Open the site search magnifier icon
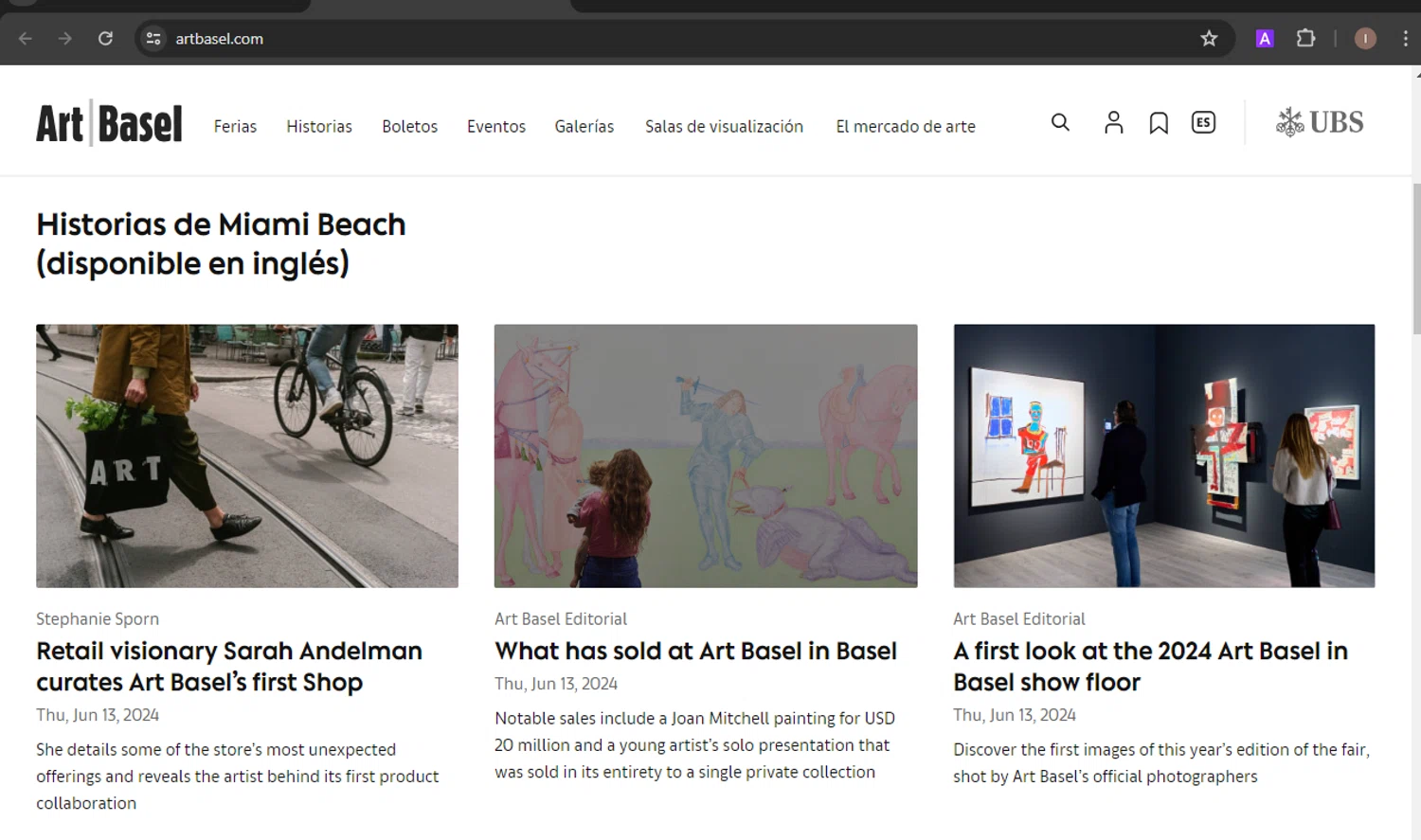Screen dimensions: 1421x840 click(1060, 122)
